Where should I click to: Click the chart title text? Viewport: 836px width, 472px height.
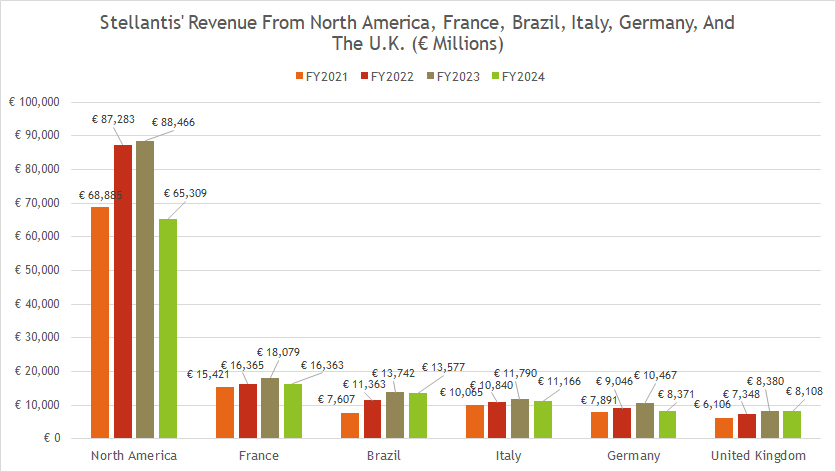tap(417, 33)
